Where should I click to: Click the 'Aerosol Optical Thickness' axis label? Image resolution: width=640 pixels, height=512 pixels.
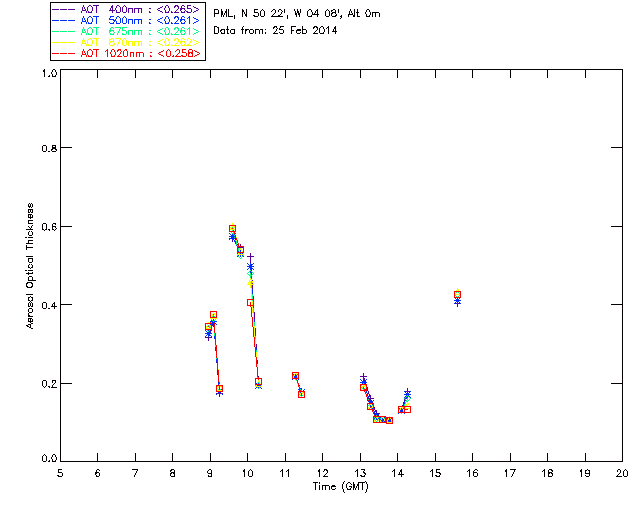pos(29,266)
